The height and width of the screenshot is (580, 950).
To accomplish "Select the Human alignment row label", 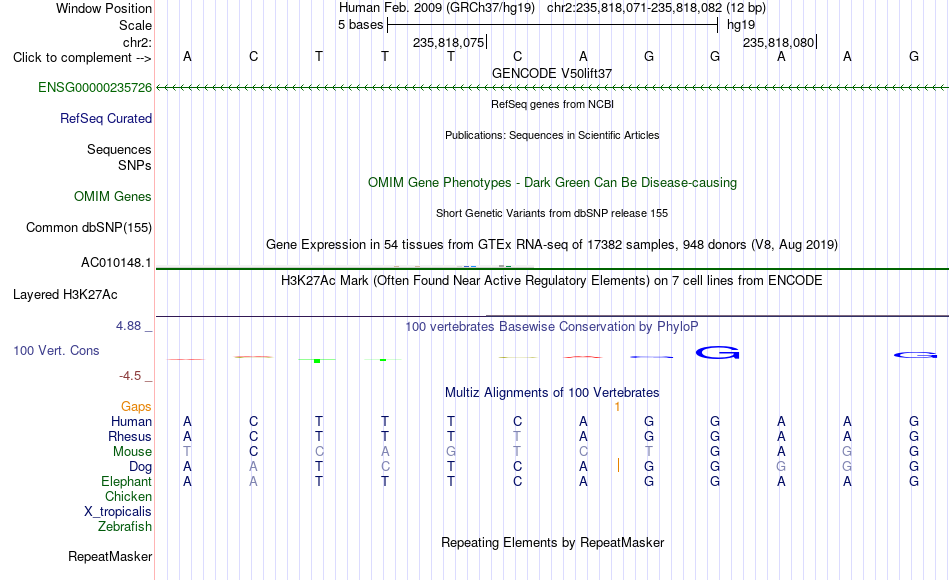I will 131,421.
